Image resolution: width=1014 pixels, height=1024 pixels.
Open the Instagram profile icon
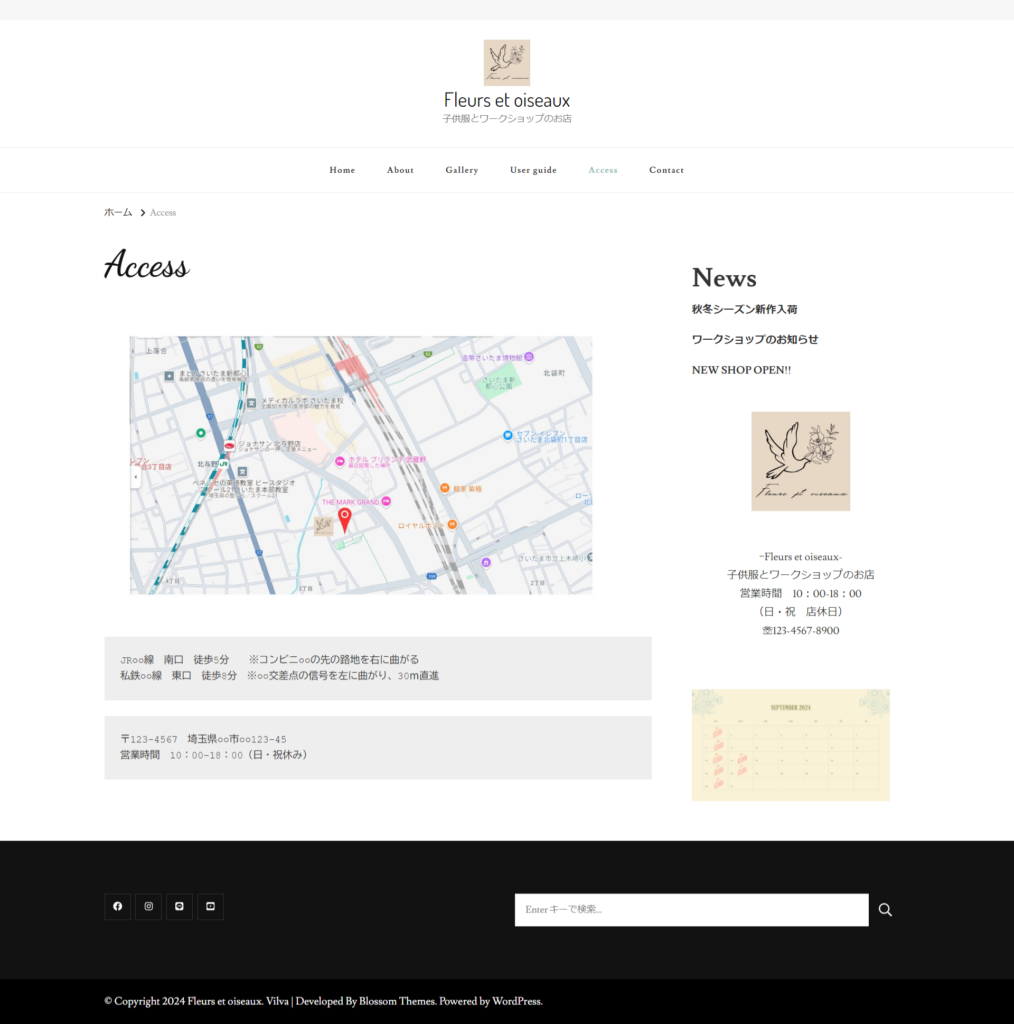point(148,906)
